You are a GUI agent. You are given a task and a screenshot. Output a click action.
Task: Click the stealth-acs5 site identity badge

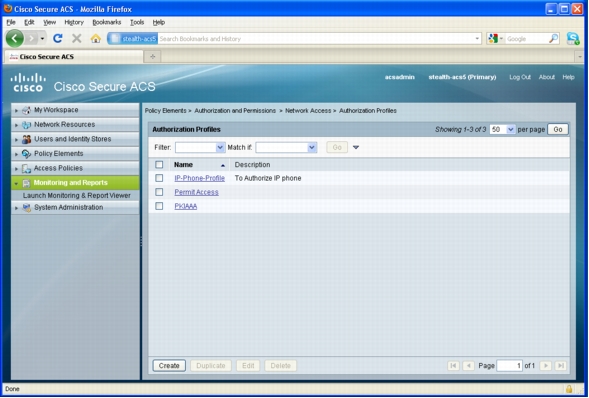[x=133, y=38]
